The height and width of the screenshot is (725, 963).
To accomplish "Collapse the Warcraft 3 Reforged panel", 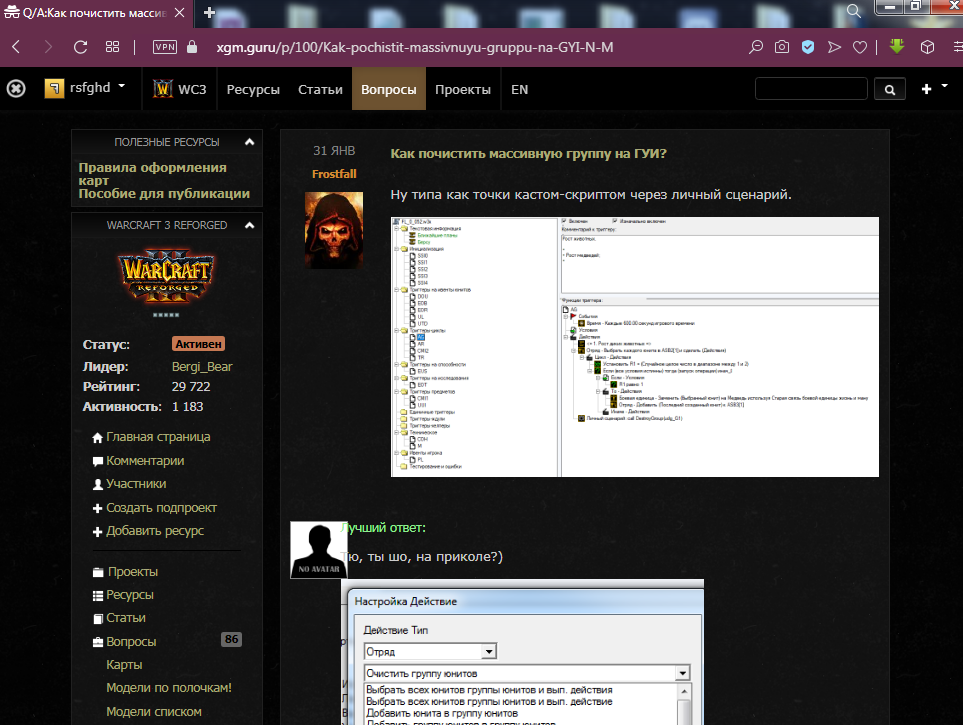I will pos(249,225).
